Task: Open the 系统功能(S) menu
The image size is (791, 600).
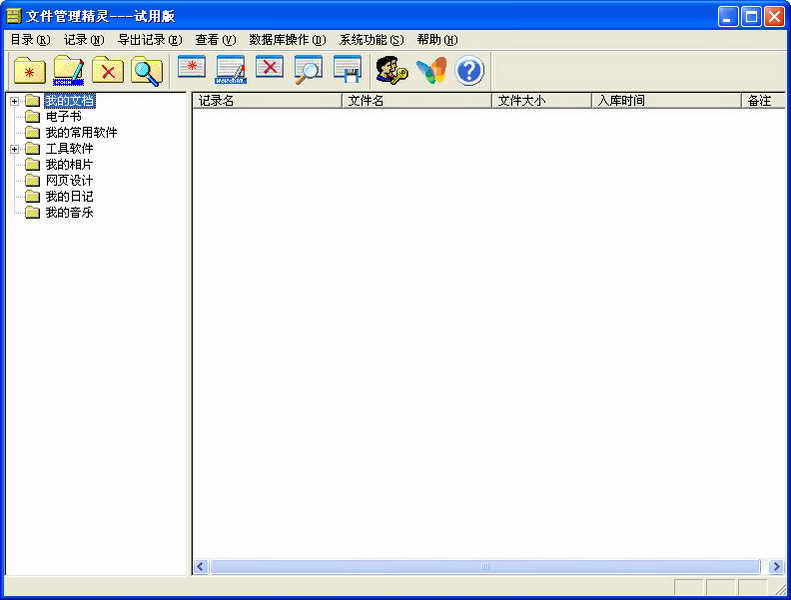Action: click(372, 40)
